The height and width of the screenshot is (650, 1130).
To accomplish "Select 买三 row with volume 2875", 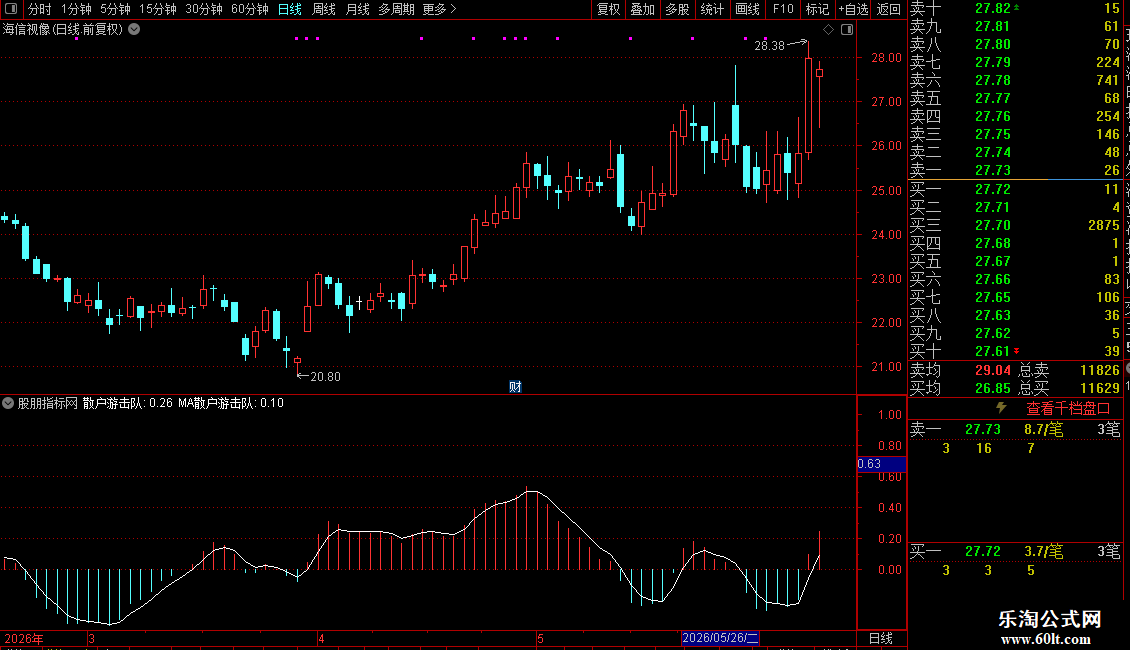I will 1015,225.
